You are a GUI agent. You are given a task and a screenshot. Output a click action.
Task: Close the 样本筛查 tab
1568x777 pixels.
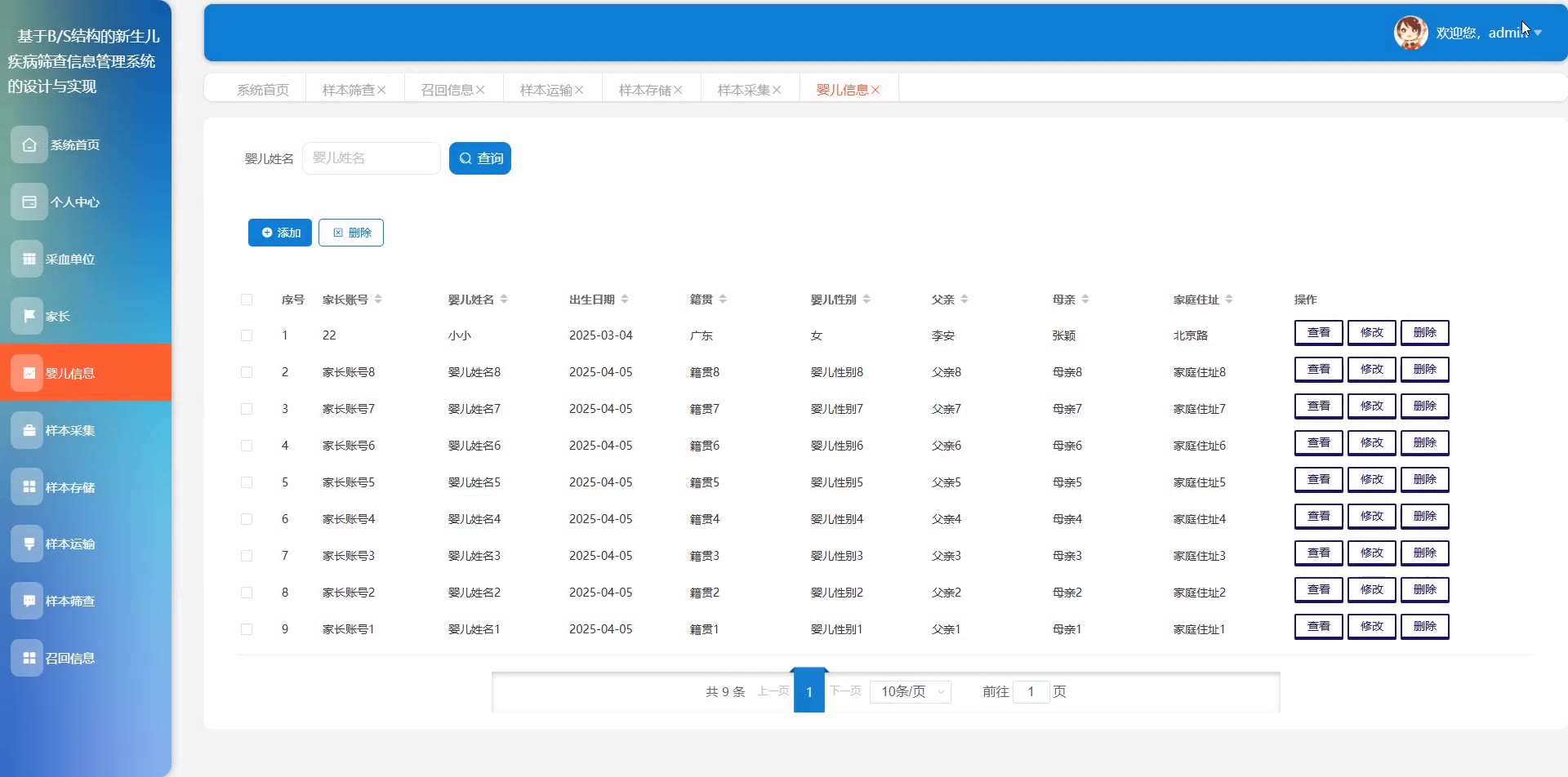381,90
